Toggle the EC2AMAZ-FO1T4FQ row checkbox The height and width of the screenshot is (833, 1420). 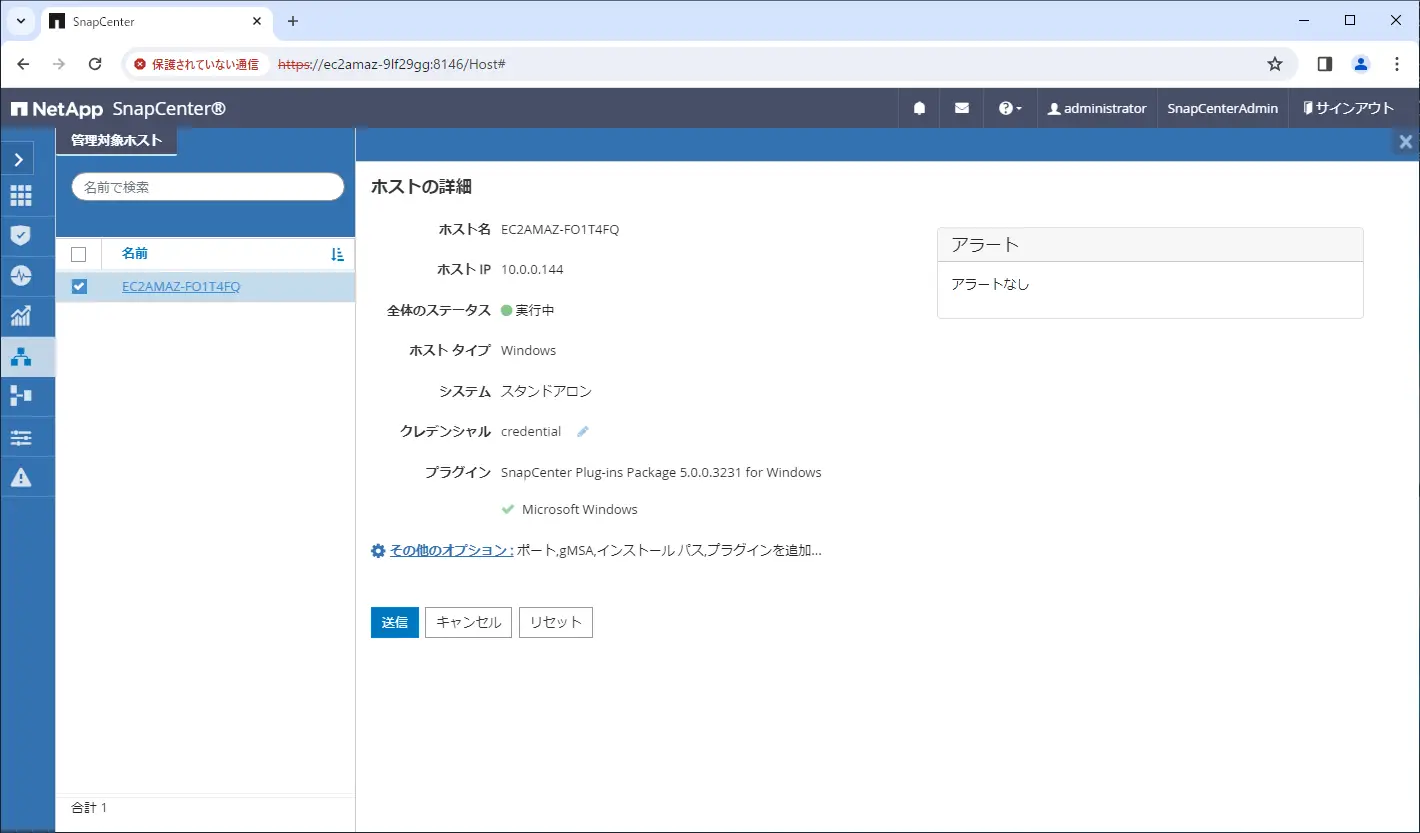(79, 287)
